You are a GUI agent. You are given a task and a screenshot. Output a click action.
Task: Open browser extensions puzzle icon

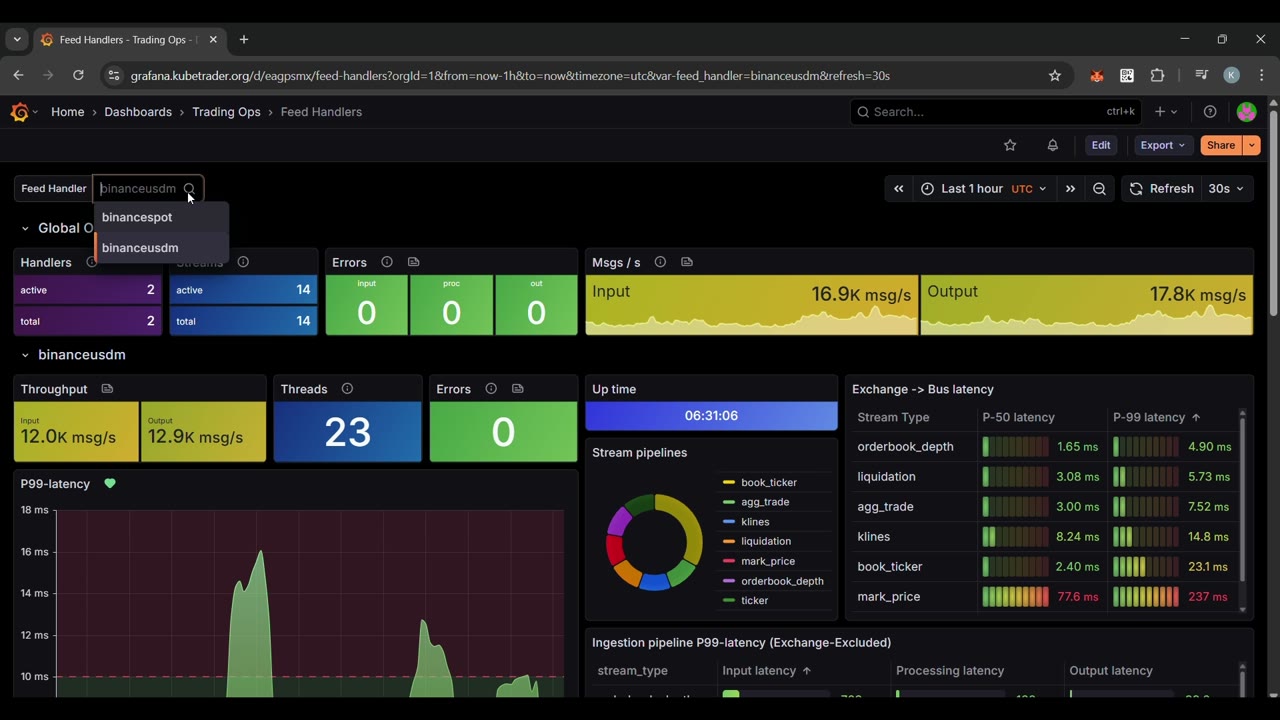click(1158, 76)
